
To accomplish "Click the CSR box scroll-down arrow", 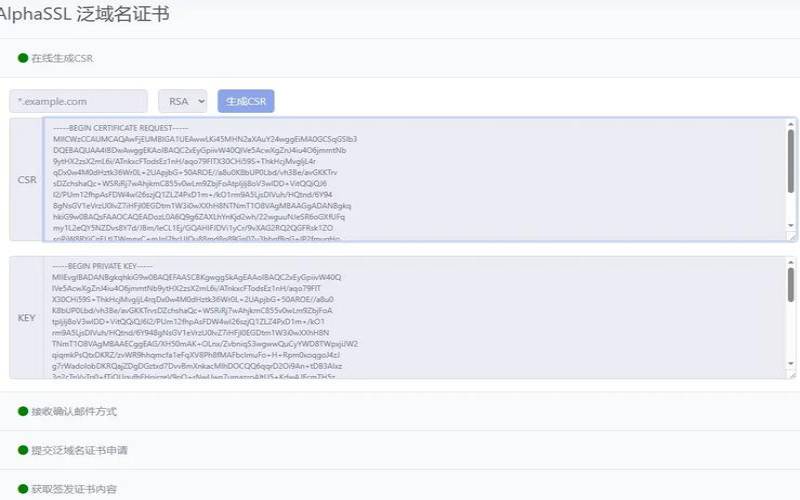I will click(791, 226).
